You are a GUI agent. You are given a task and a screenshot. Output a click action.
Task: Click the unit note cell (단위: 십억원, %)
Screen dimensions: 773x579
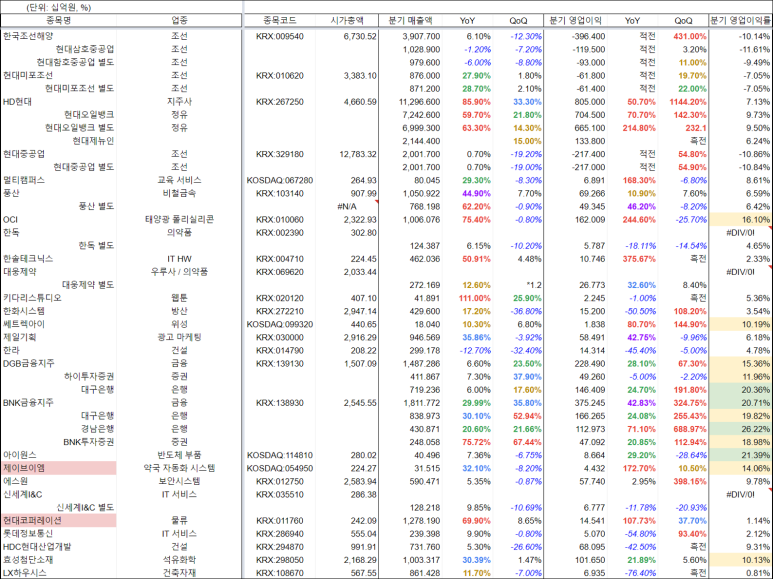pos(59,7)
